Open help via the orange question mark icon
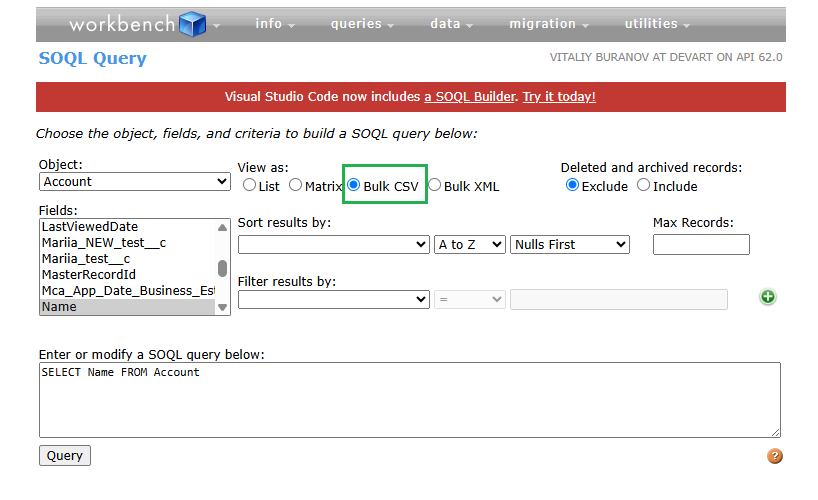Image resolution: width=818 pixels, height=500 pixels. point(774,456)
